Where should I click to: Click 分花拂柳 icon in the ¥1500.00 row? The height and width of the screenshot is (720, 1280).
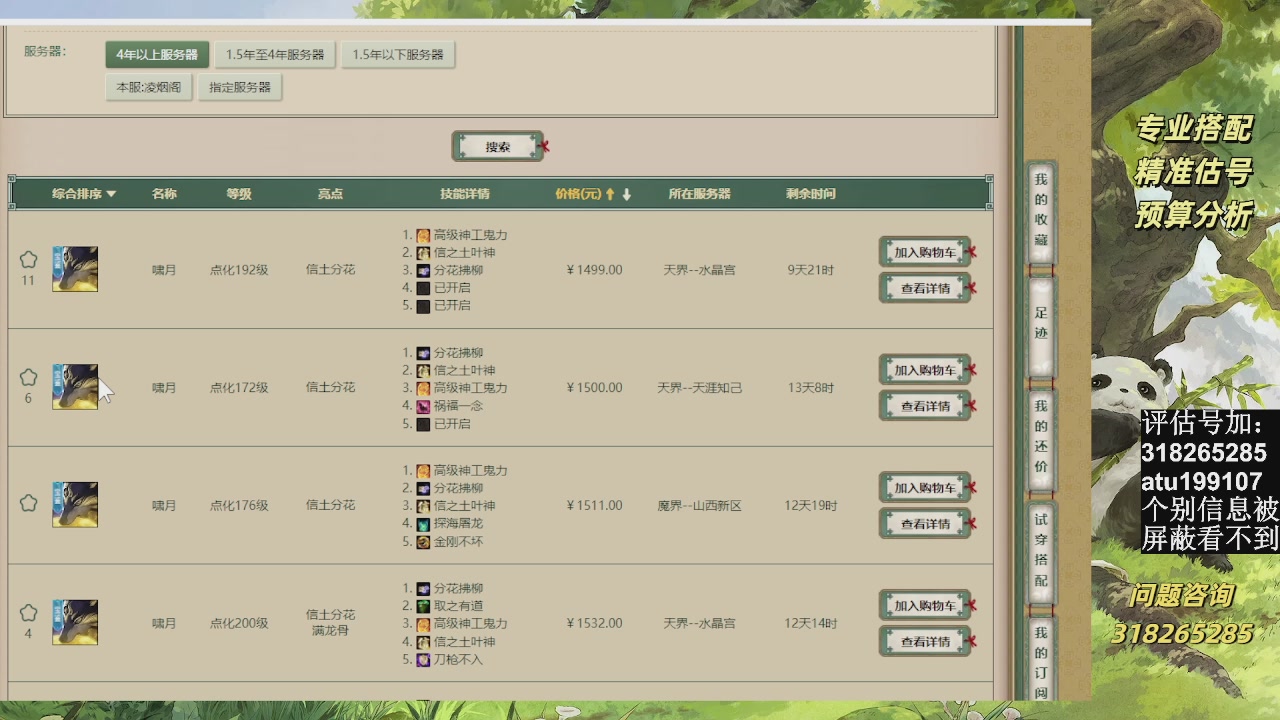(x=423, y=353)
